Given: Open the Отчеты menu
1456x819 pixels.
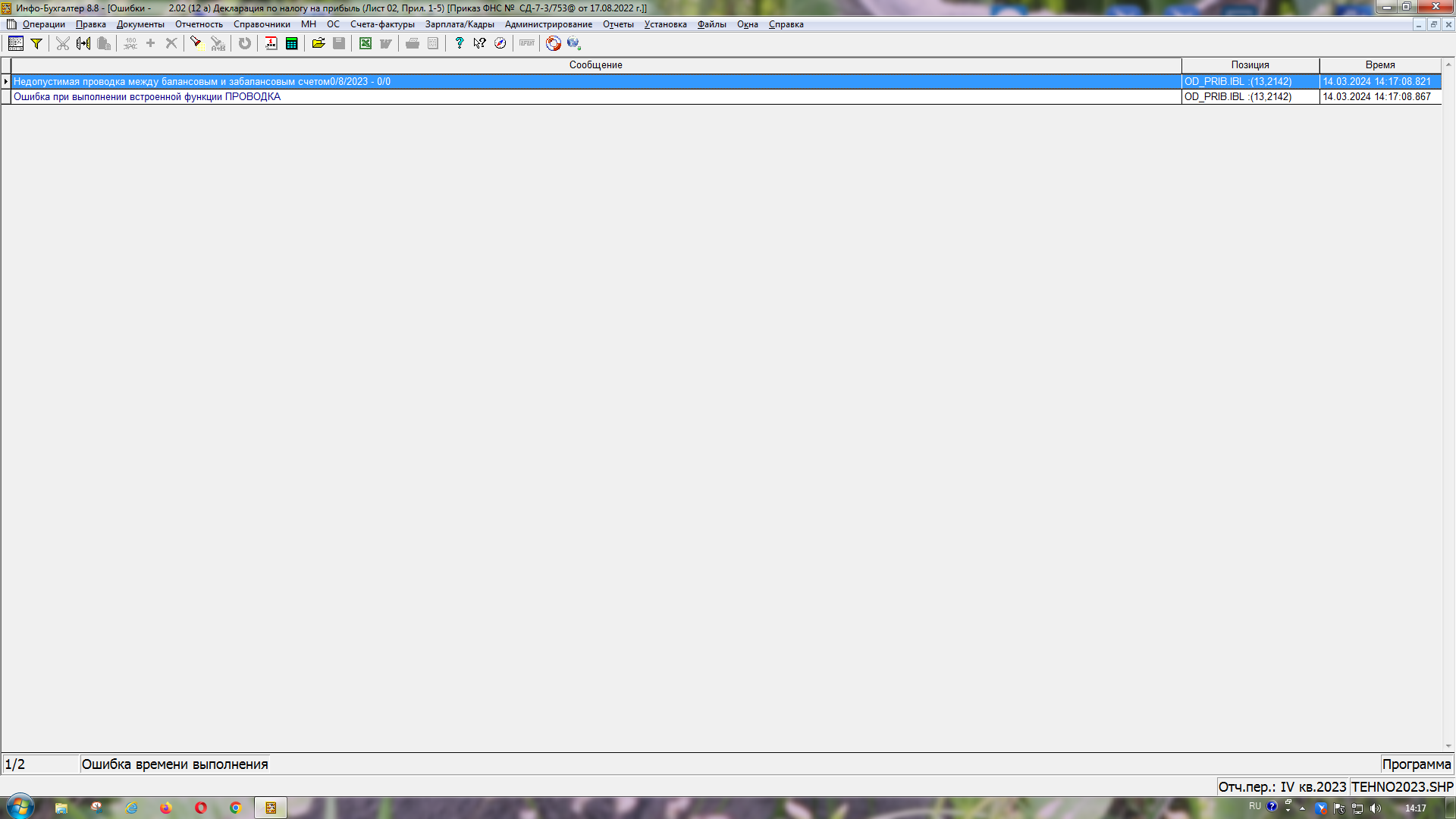Looking at the screenshot, I should (x=618, y=24).
